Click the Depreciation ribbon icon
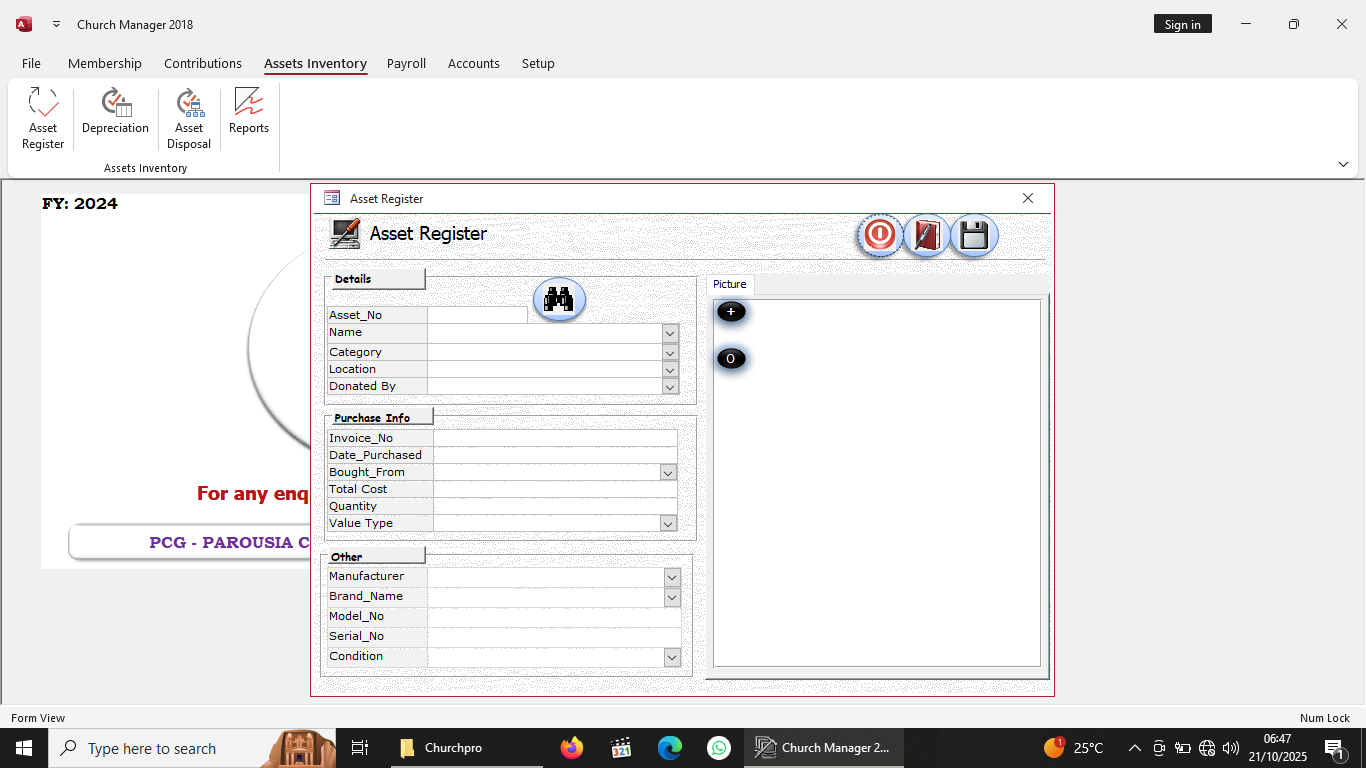1366x768 pixels. pos(115,112)
